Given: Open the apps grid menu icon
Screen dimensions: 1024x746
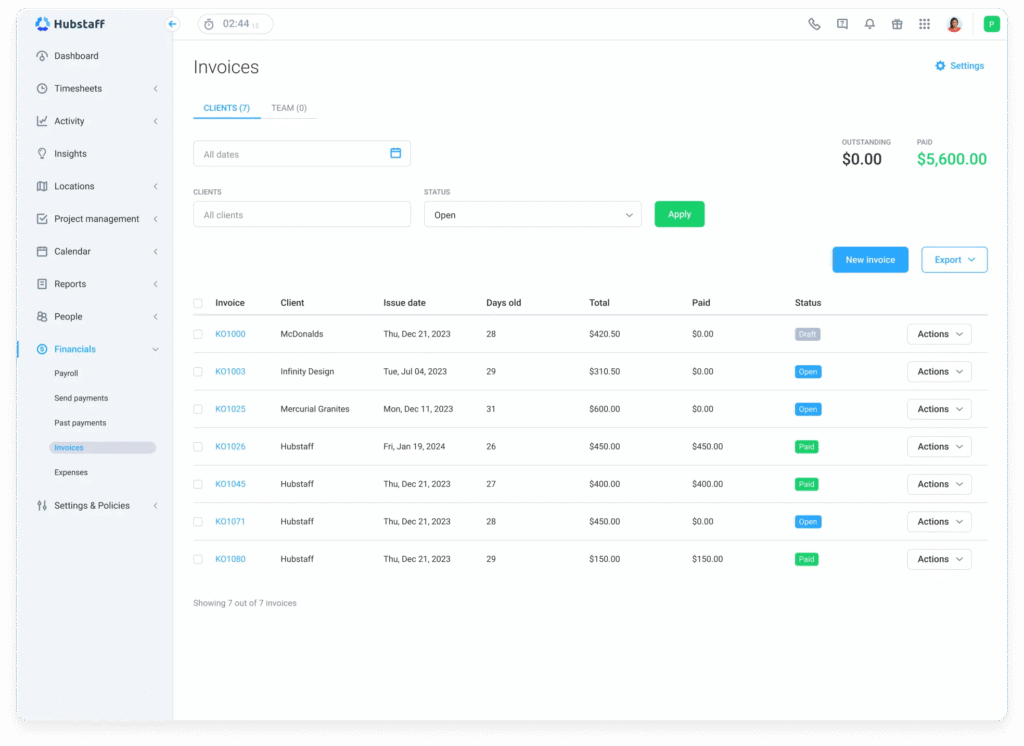Looking at the screenshot, I should tap(924, 24).
